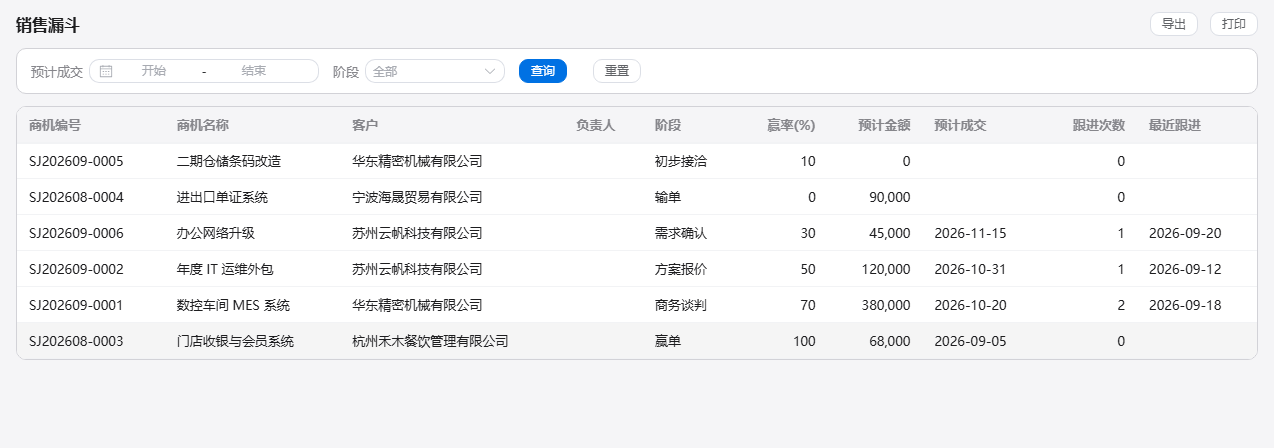Click 杭州禾木餐饮管理有限公司 customer cell
This screenshot has width=1274, height=448.
pyautogui.click(x=430, y=341)
